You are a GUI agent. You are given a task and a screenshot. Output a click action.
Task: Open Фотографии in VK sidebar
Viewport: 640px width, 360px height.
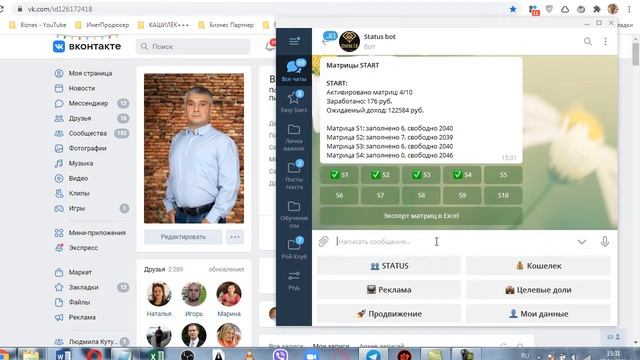tap(80, 148)
